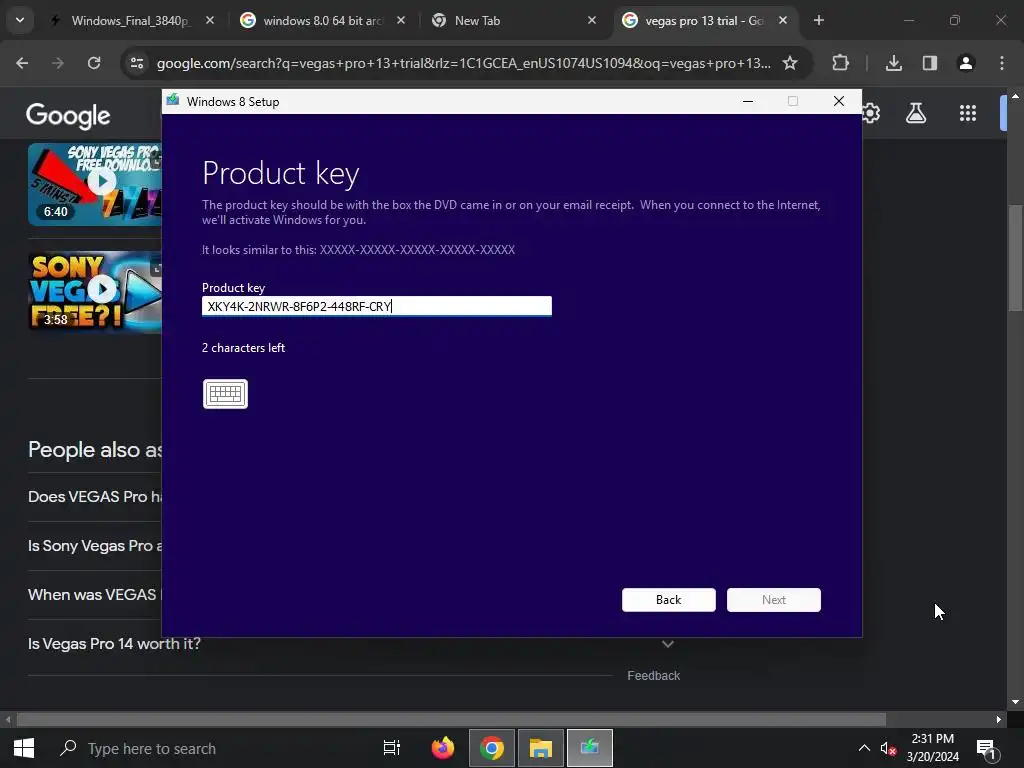This screenshot has width=1024, height=768.
Task: Click the page horizontal scrollbar thumb
Action: point(451,720)
